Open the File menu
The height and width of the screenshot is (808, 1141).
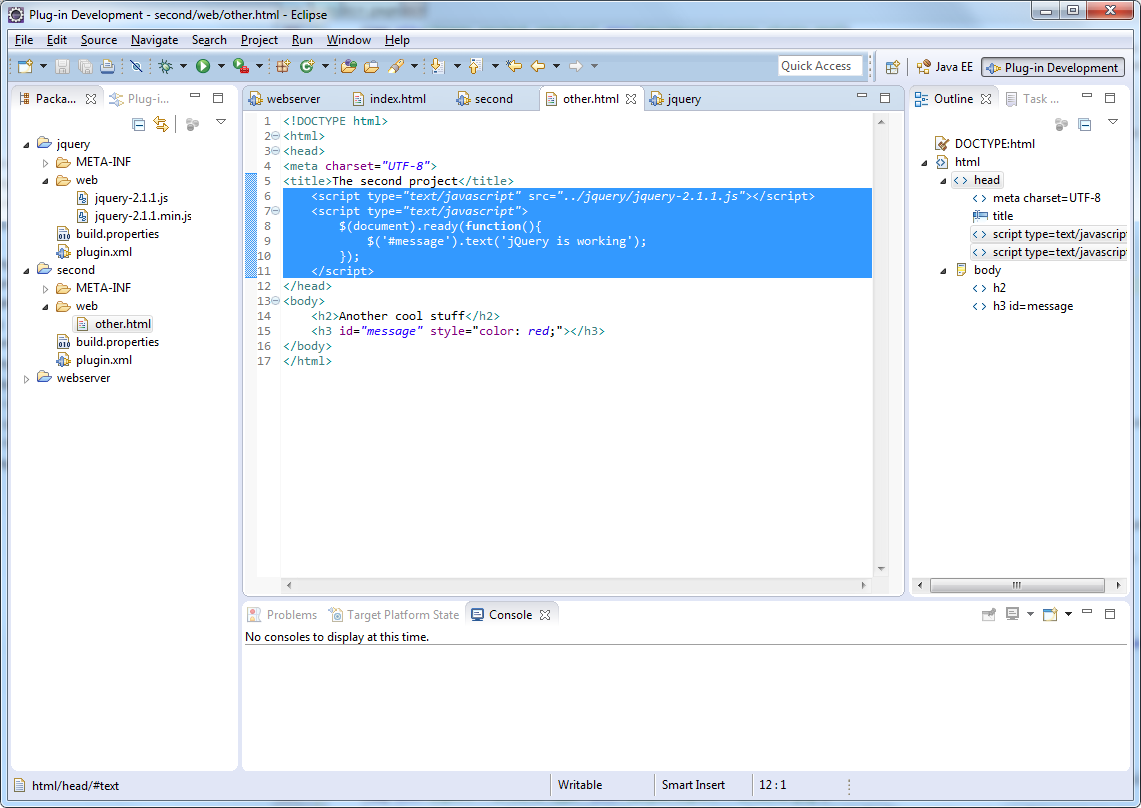pyautogui.click(x=24, y=40)
